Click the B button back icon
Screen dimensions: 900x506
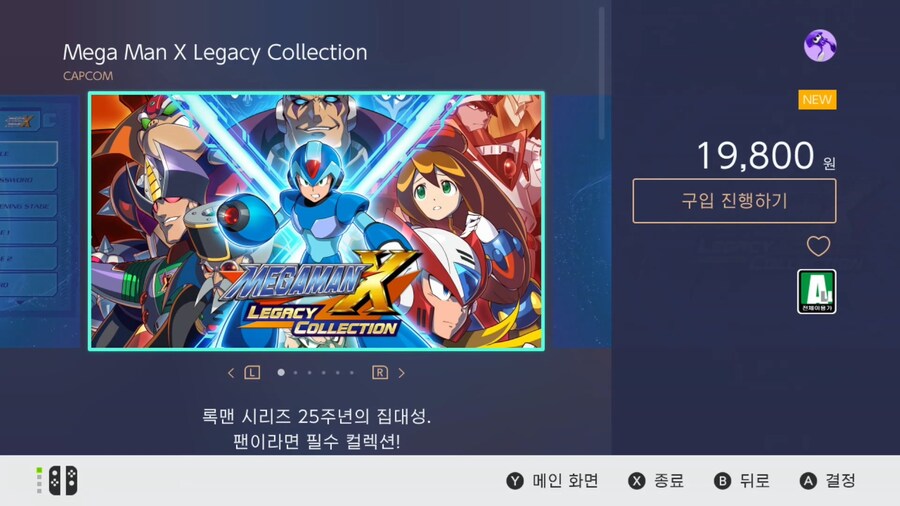pos(722,481)
